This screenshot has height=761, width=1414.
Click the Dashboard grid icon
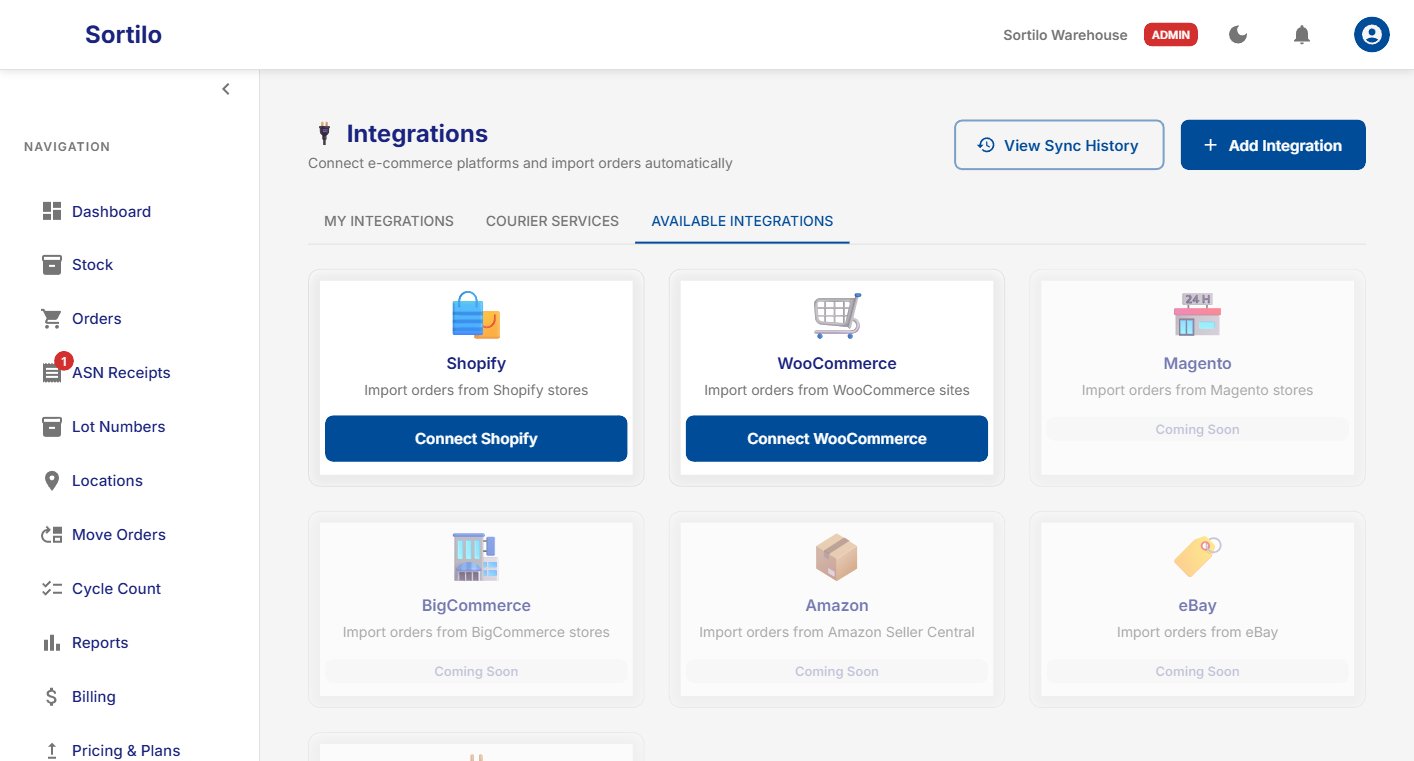click(52, 211)
